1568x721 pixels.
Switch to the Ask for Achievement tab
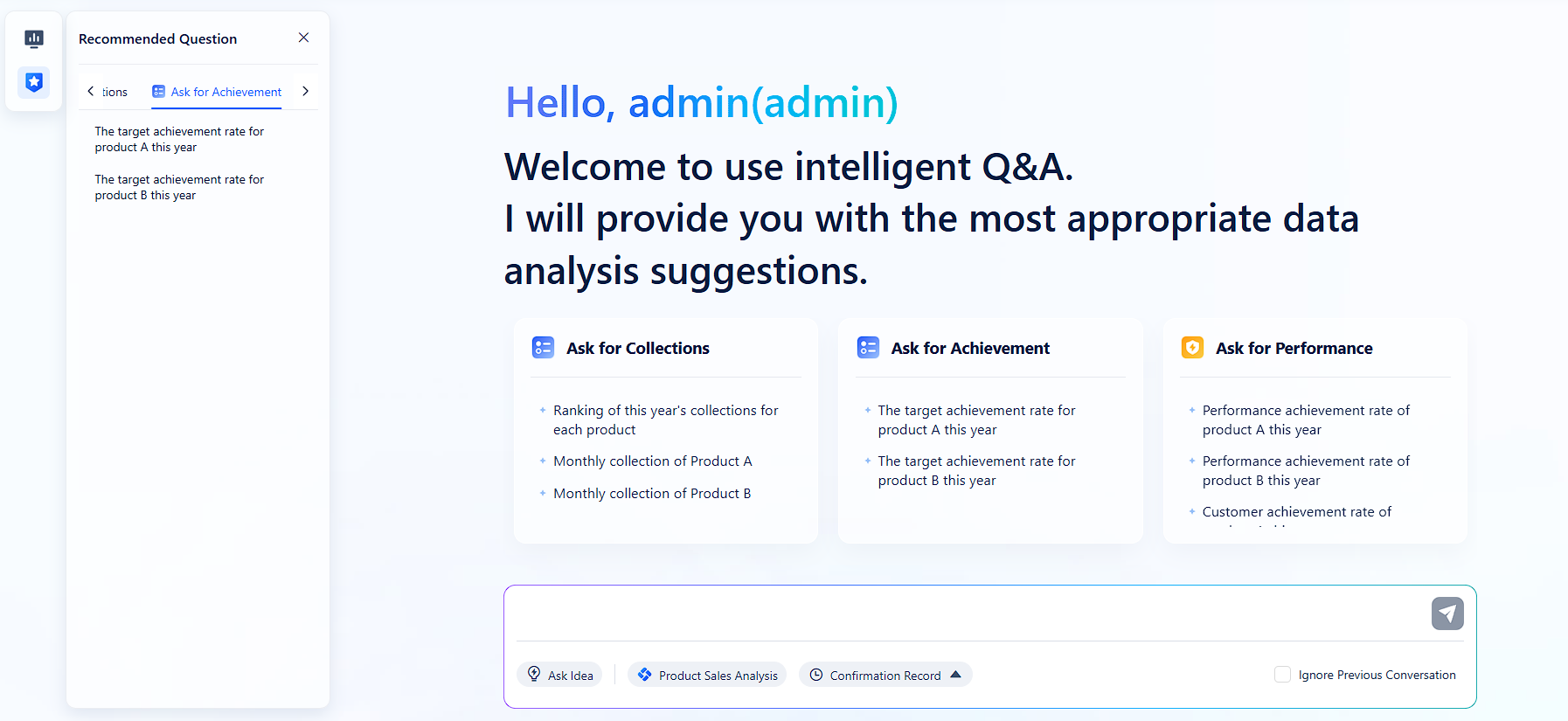(x=216, y=91)
